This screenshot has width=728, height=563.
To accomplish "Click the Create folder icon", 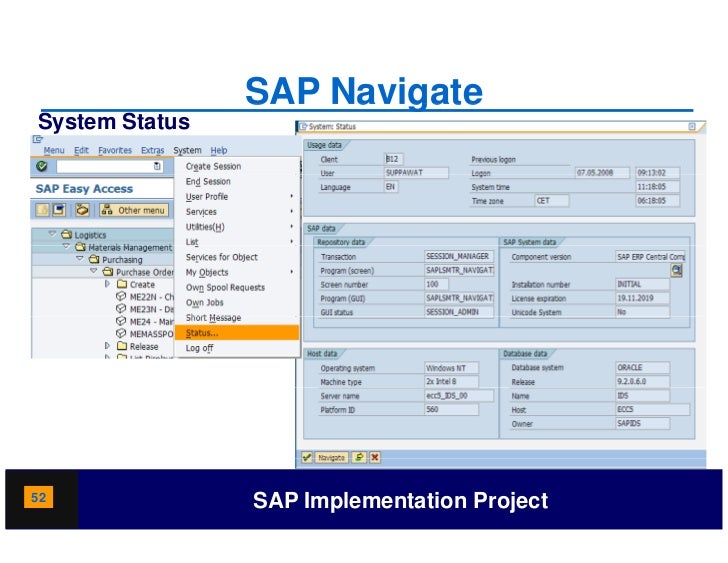I will tap(122, 284).
